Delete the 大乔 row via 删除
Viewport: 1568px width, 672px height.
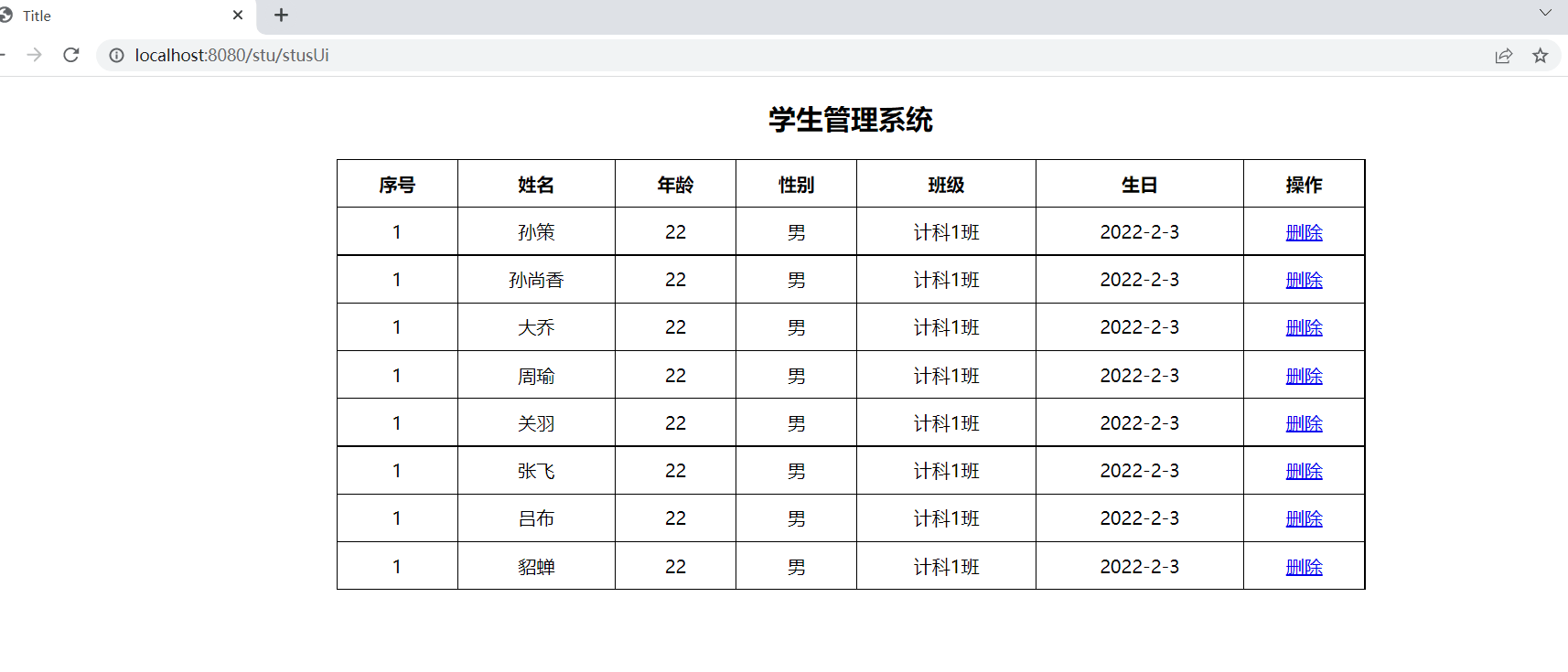(x=1304, y=327)
